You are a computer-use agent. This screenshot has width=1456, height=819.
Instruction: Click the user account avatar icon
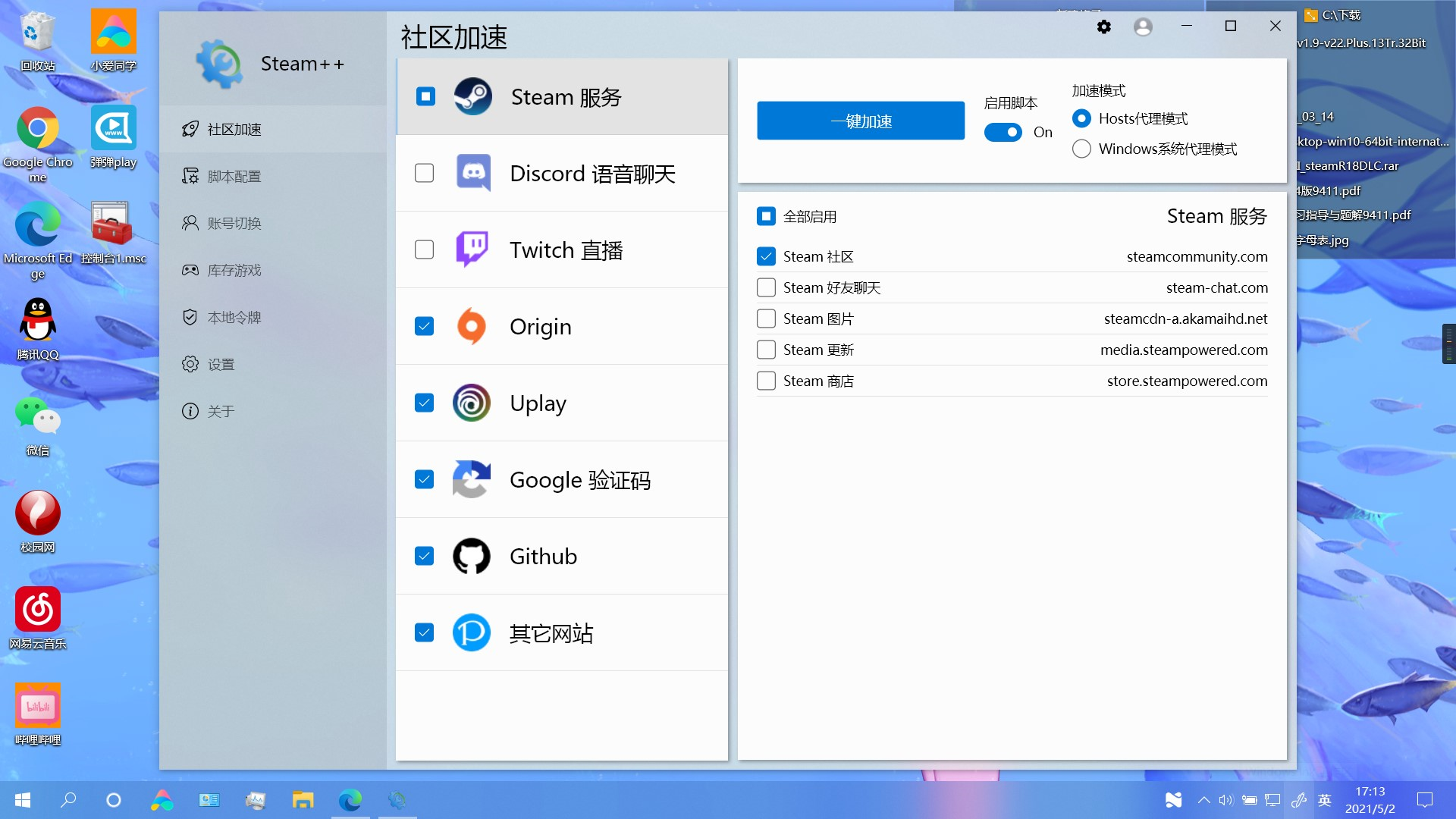tap(1143, 27)
